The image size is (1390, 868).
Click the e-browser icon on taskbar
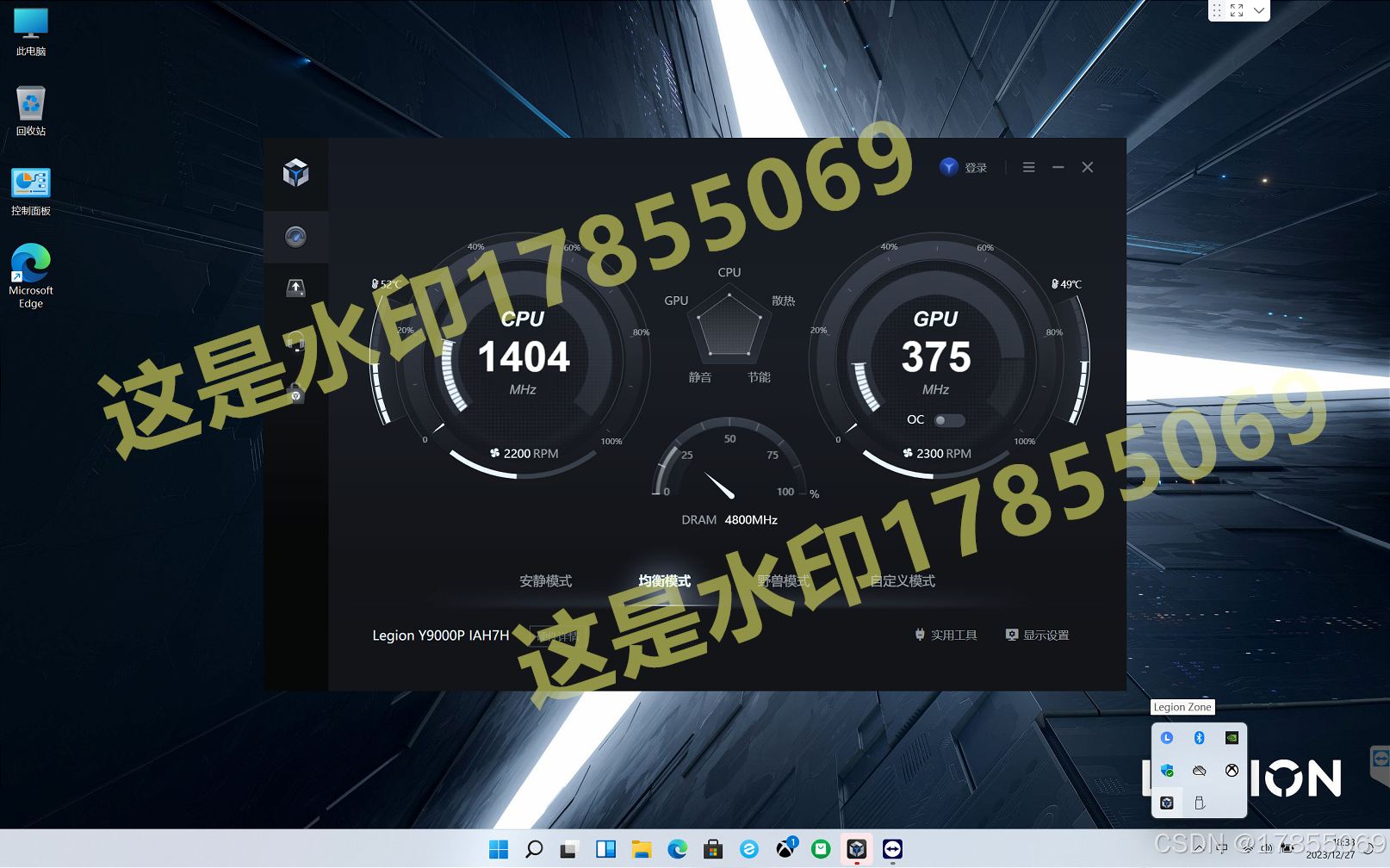coord(749,849)
